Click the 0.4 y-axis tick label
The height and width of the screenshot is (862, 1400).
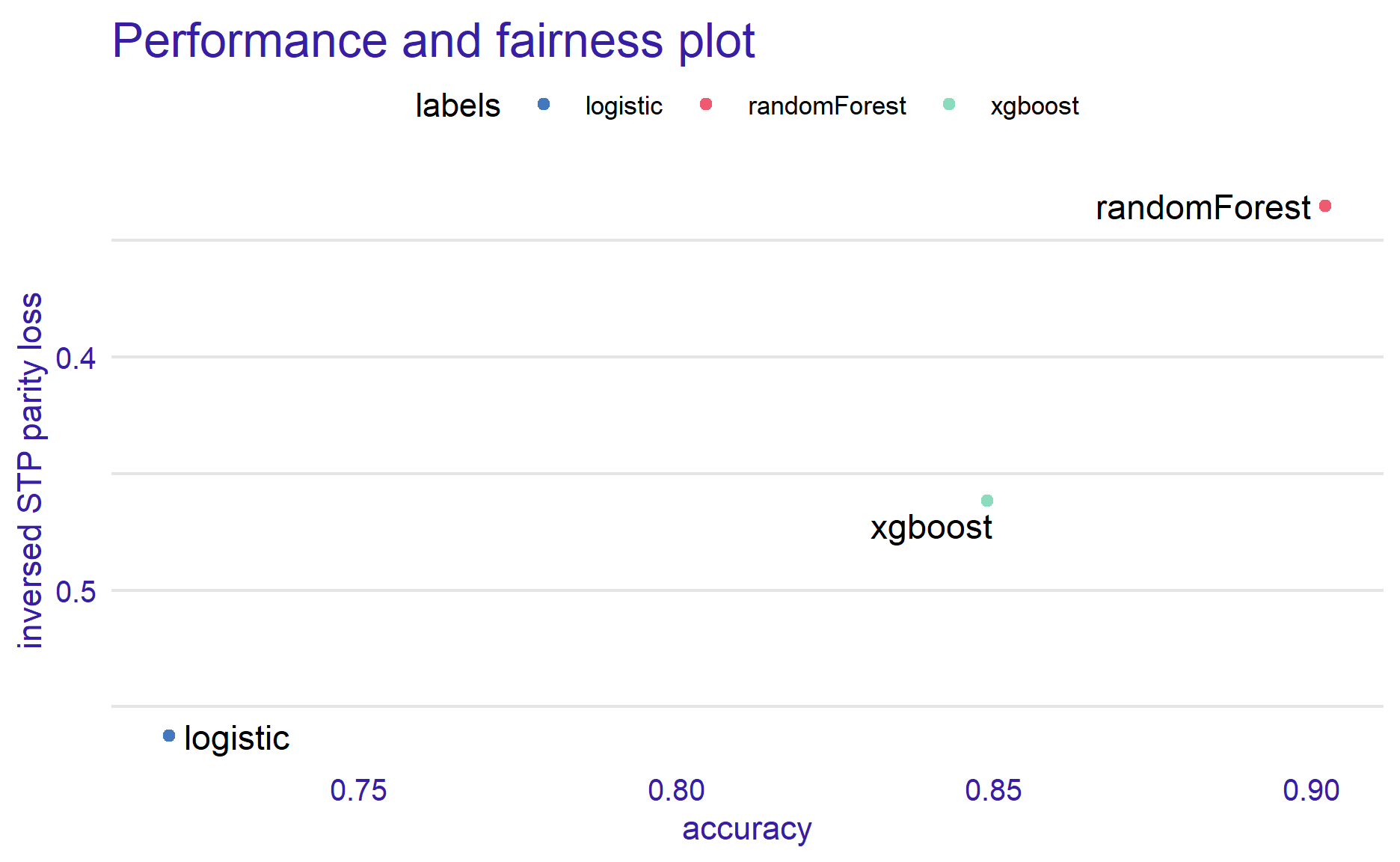click(76, 358)
